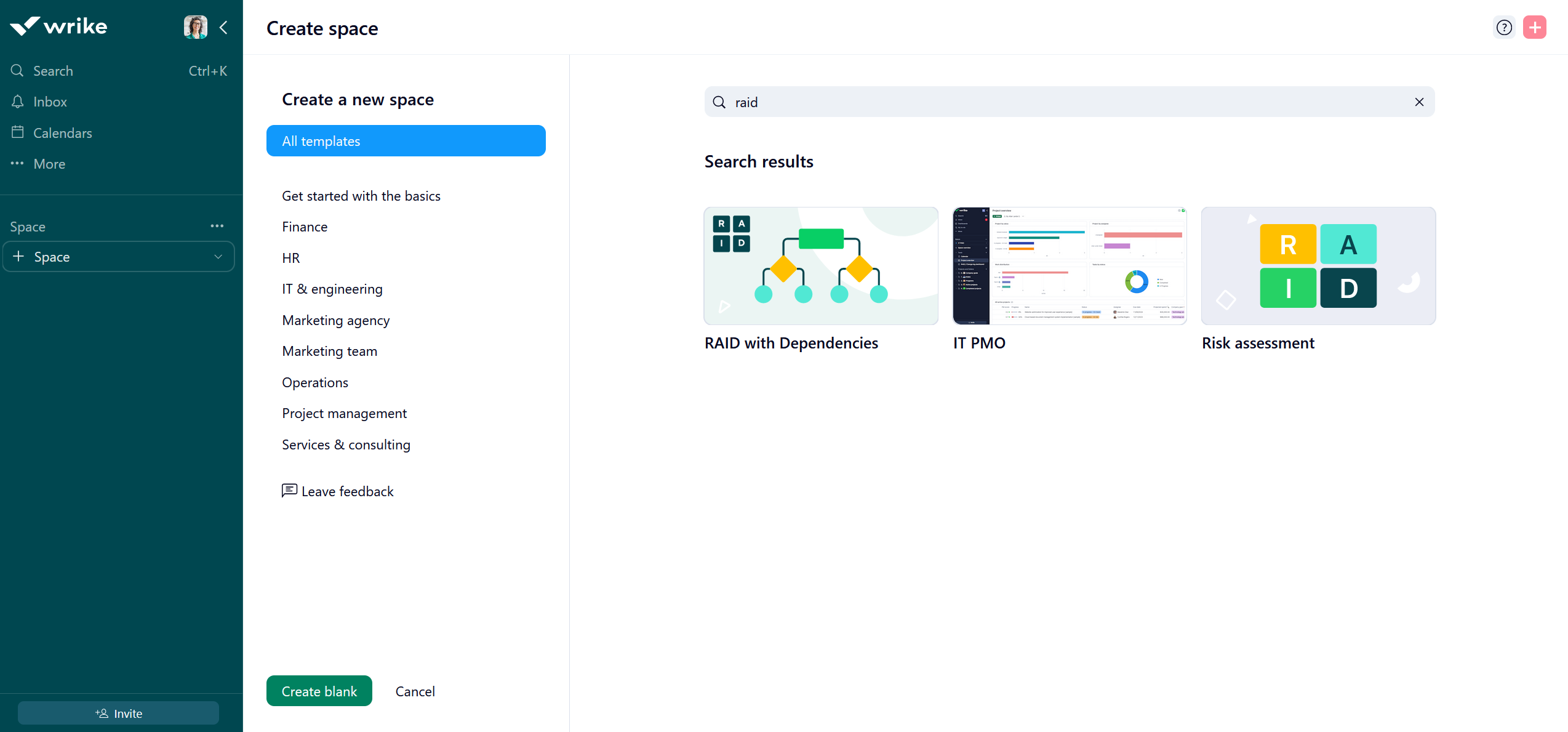Select the All templates category

406,141
